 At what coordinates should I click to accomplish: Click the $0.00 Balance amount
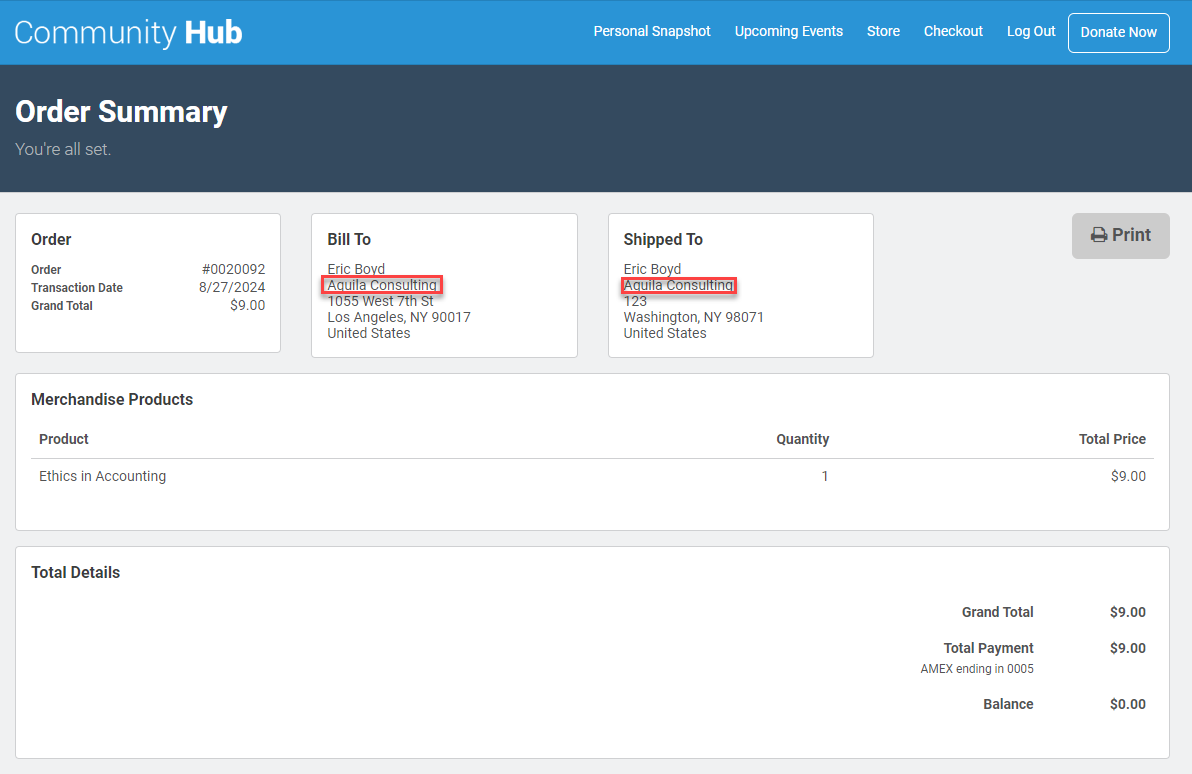pos(1127,704)
